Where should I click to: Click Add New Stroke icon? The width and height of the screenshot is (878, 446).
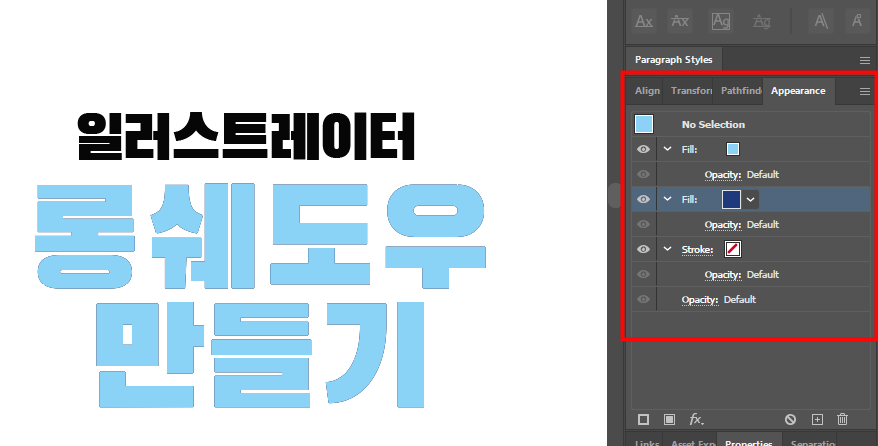pos(643,419)
